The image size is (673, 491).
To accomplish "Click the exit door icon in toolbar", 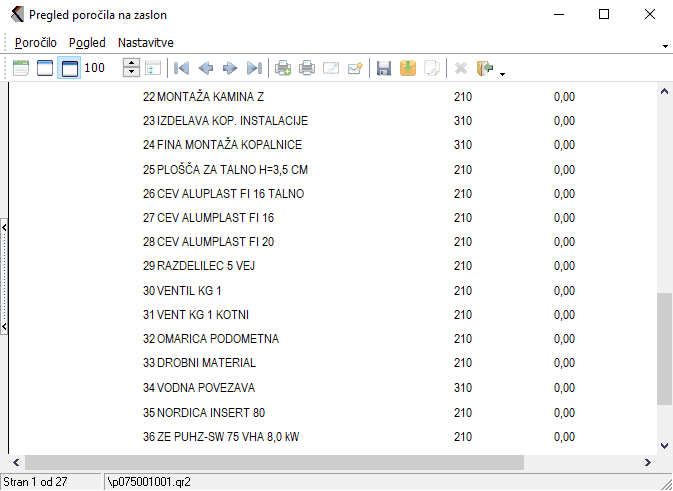I will click(486, 68).
